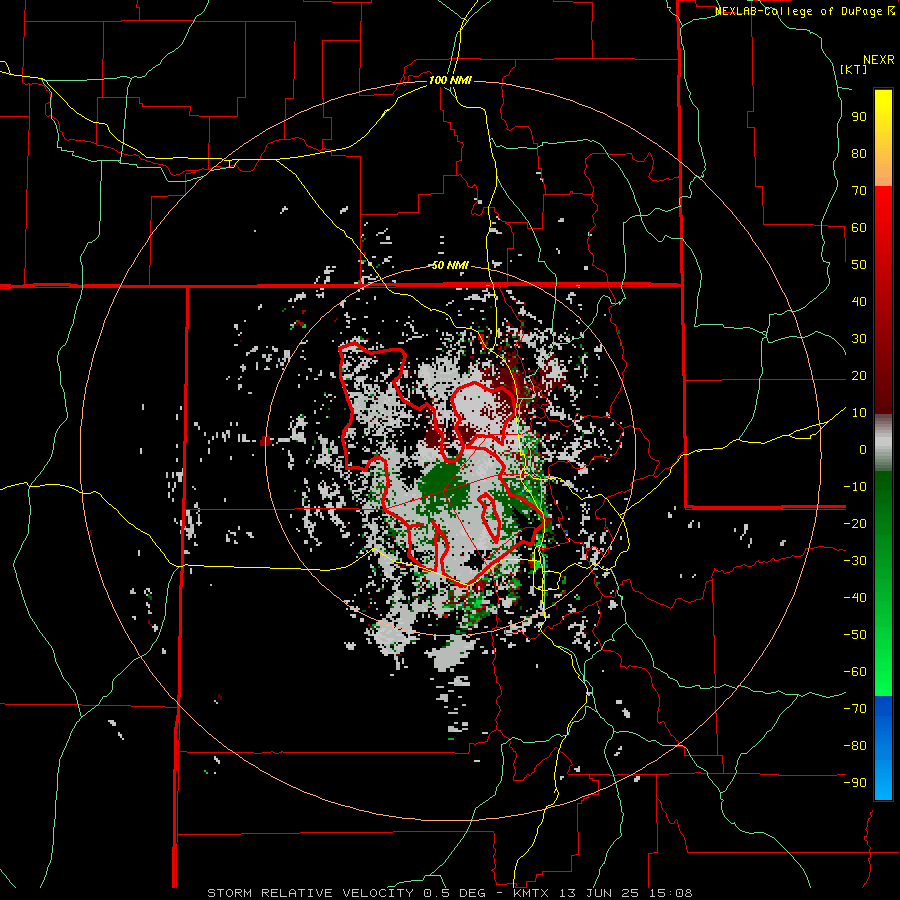Select the -90 scale label
The width and height of the screenshot is (900, 900).
(x=855, y=783)
